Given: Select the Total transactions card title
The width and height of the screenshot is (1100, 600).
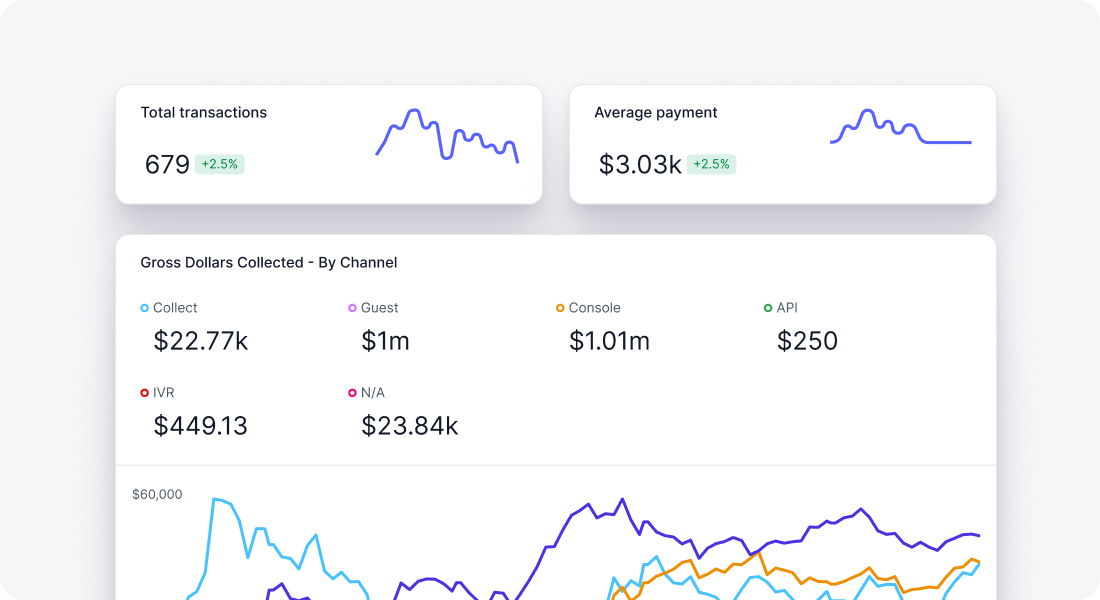Looking at the screenshot, I should tap(203, 112).
